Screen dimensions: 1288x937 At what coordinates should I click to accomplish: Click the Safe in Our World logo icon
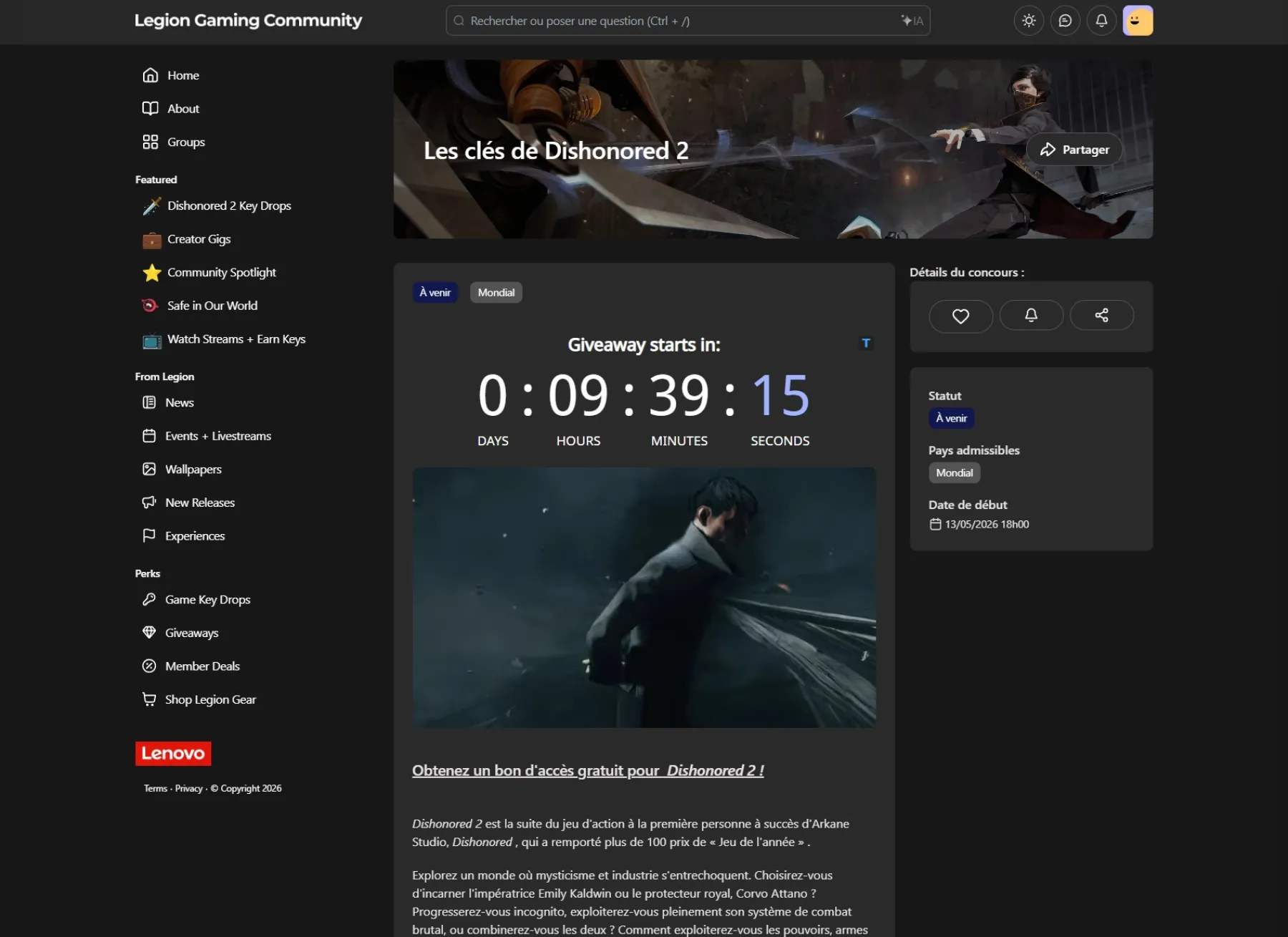pos(150,306)
